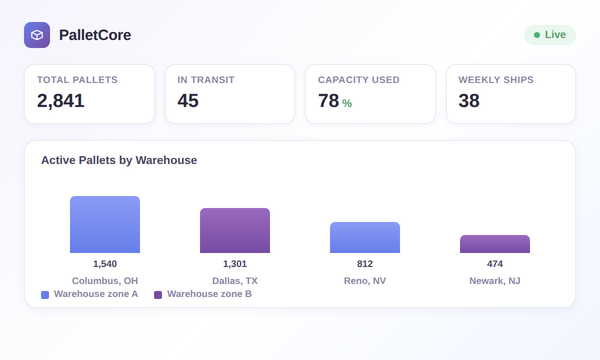The height and width of the screenshot is (360, 600).
Task: Click the TOTAL PALLETS label
Action: (x=77, y=80)
